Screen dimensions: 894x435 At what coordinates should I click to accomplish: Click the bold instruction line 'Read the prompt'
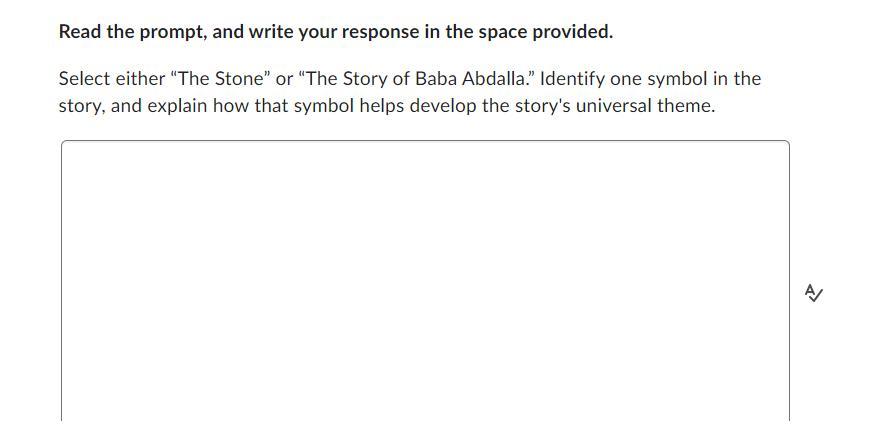coord(335,31)
